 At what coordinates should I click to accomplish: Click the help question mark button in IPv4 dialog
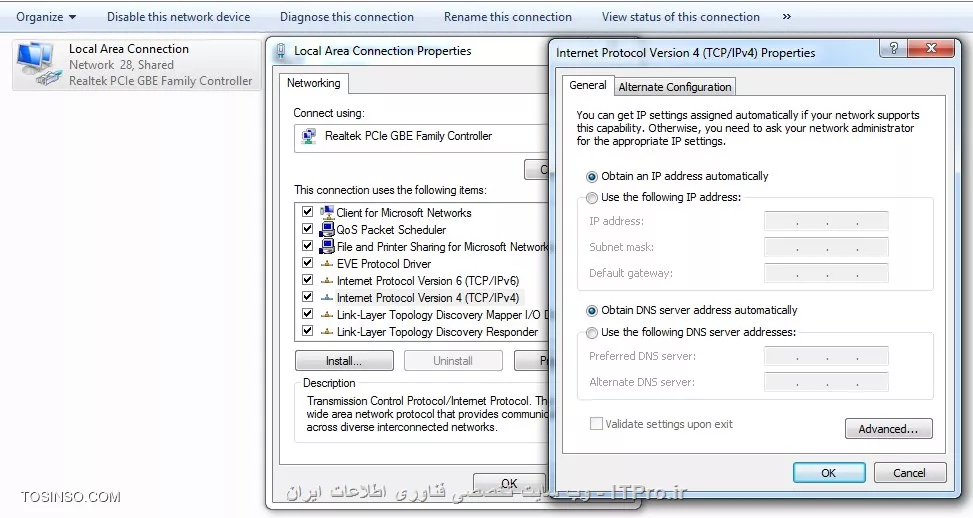pyautogui.click(x=894, y=48)
